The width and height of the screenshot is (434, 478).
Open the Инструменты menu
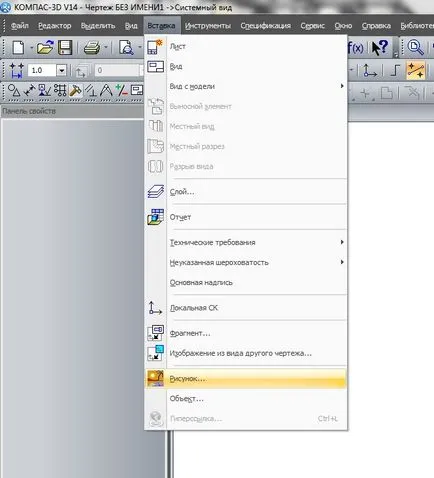point(208,26)
